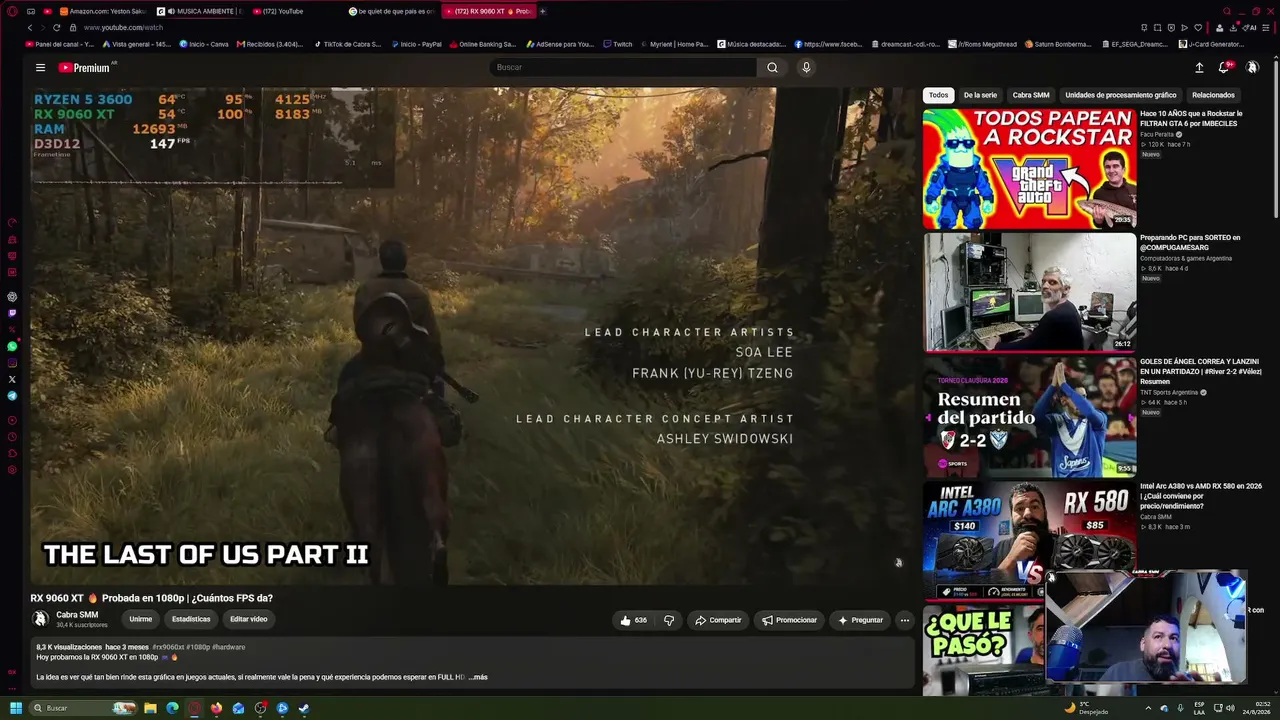1280x720 pixels.
Task: Click the heart bookmark icon in address bar
Action: 1198,27
